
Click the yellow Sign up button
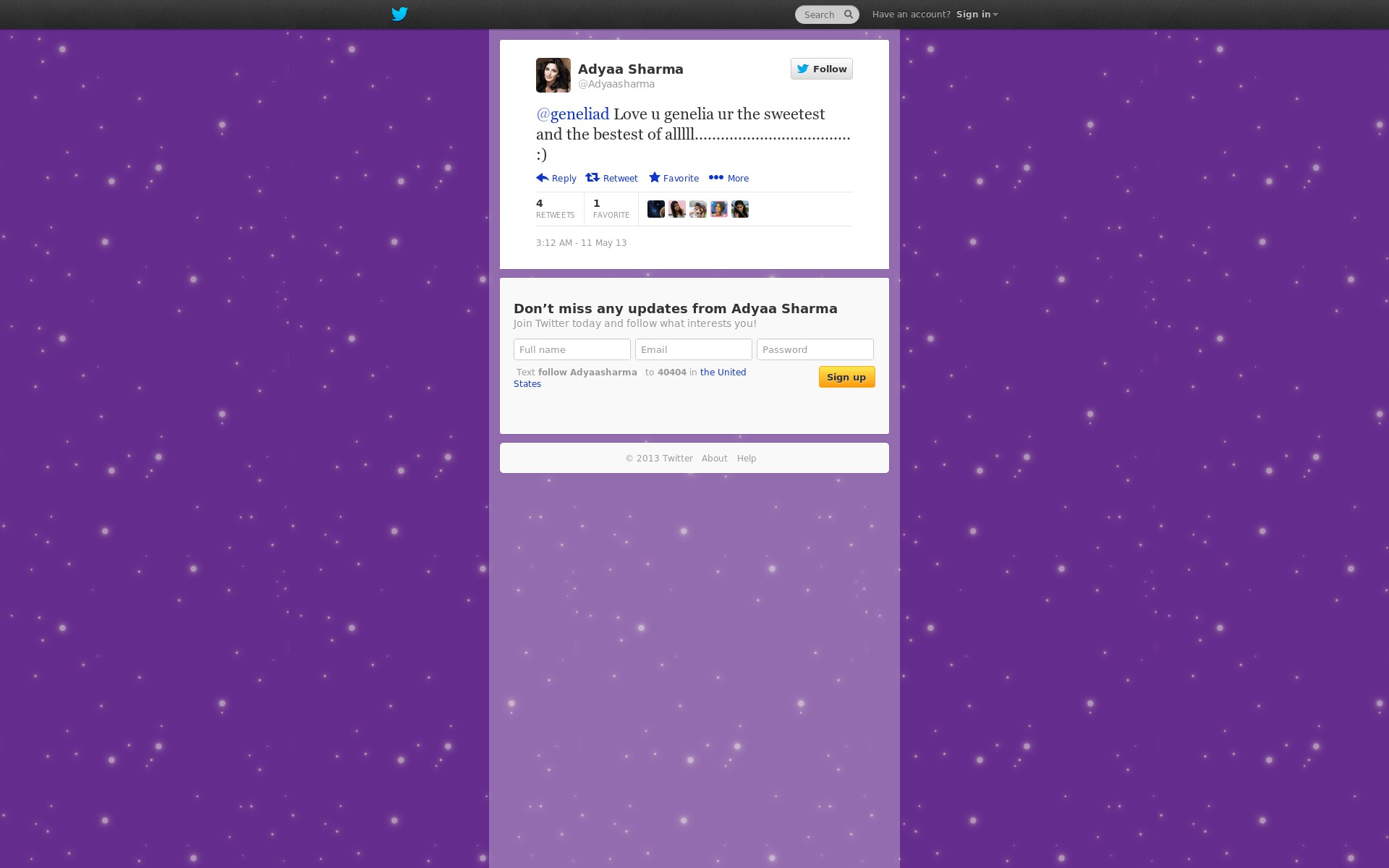847,377
